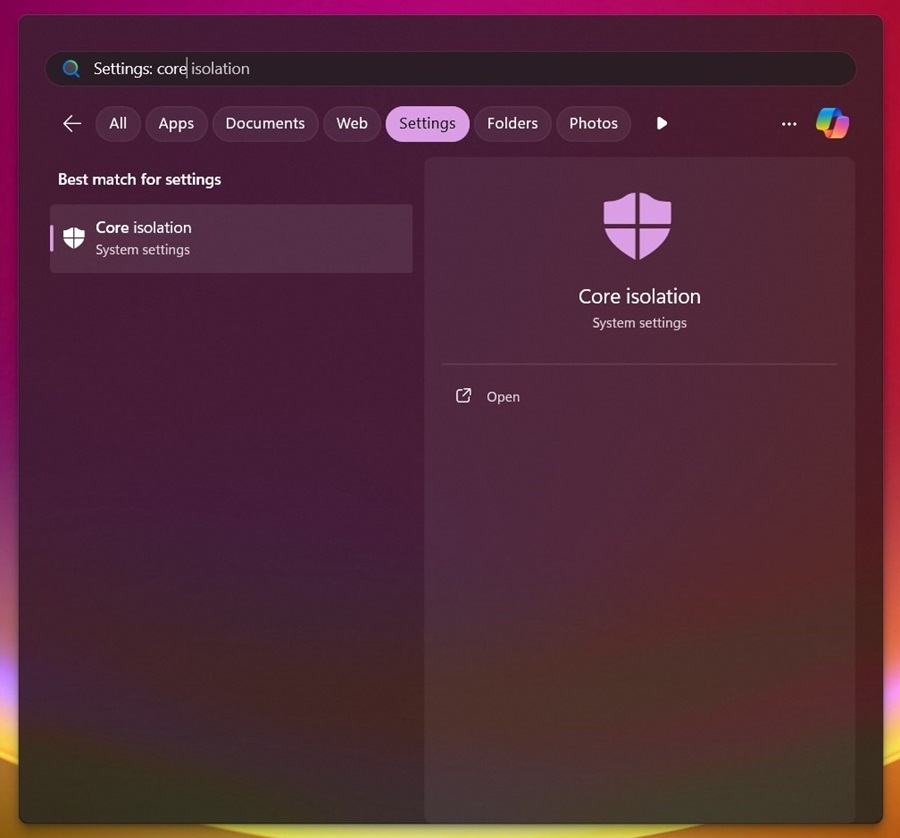Screen dimensions: 900x838
Task: Select the All search filter
Action: pos(117,123)
